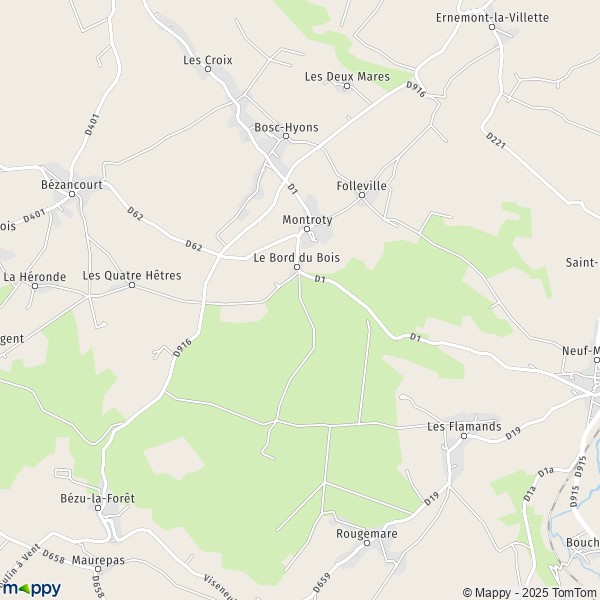Click the Neuf-Marché marker at right edge
Screen dimensions: 600x600
(x=597, y=360)
